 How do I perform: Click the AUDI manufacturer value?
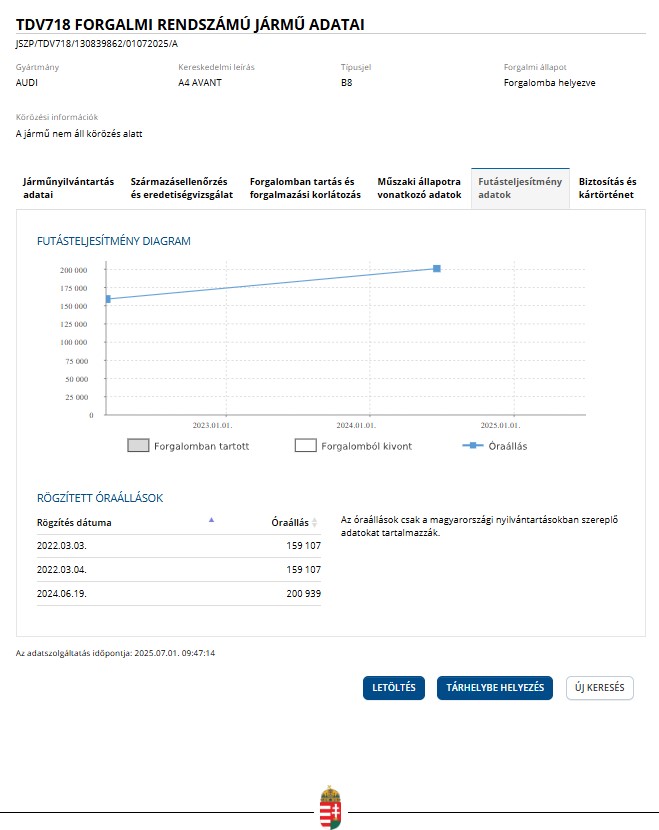tap(26, 83)
